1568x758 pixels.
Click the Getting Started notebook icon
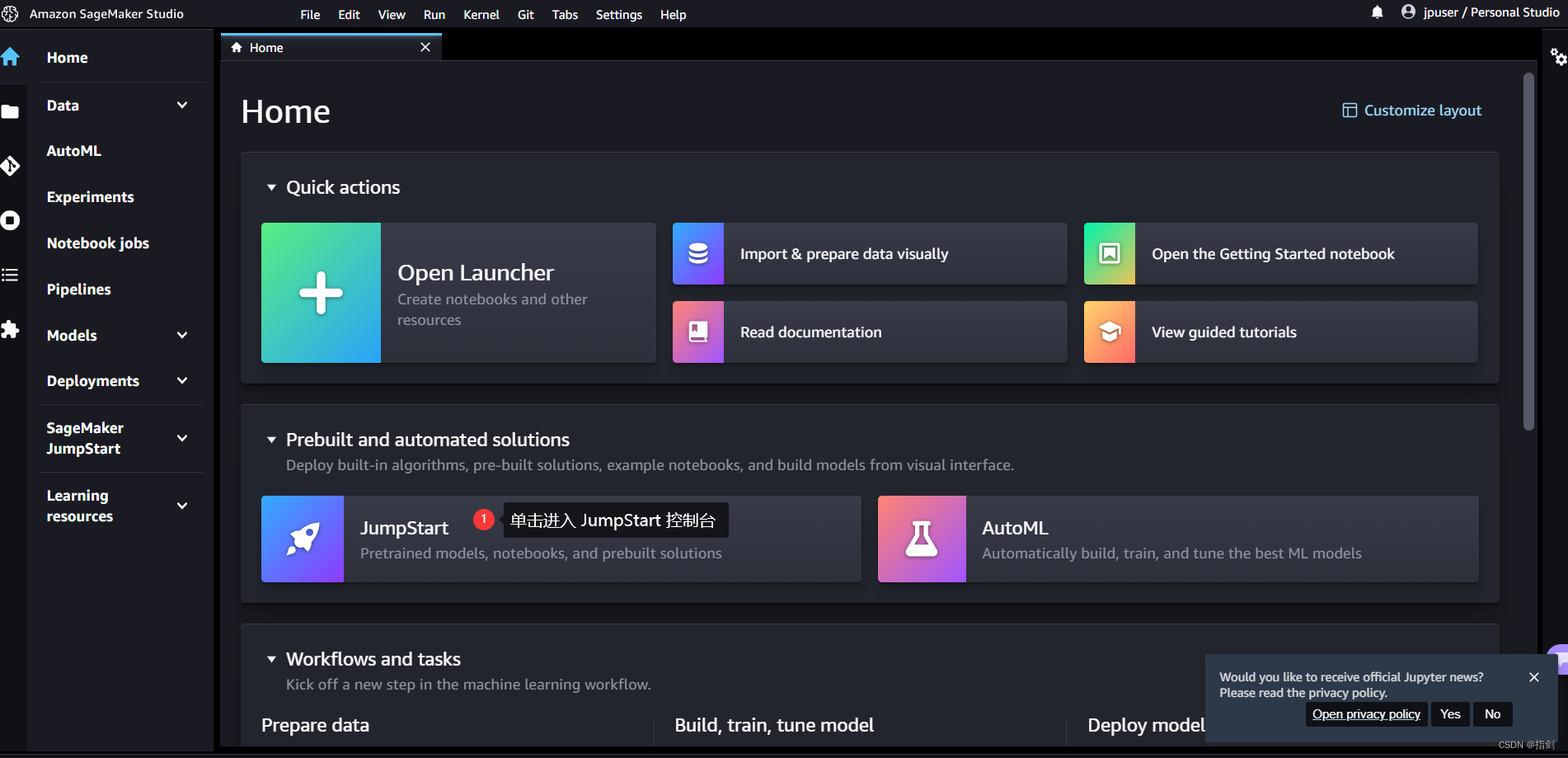coord(1110,254)
